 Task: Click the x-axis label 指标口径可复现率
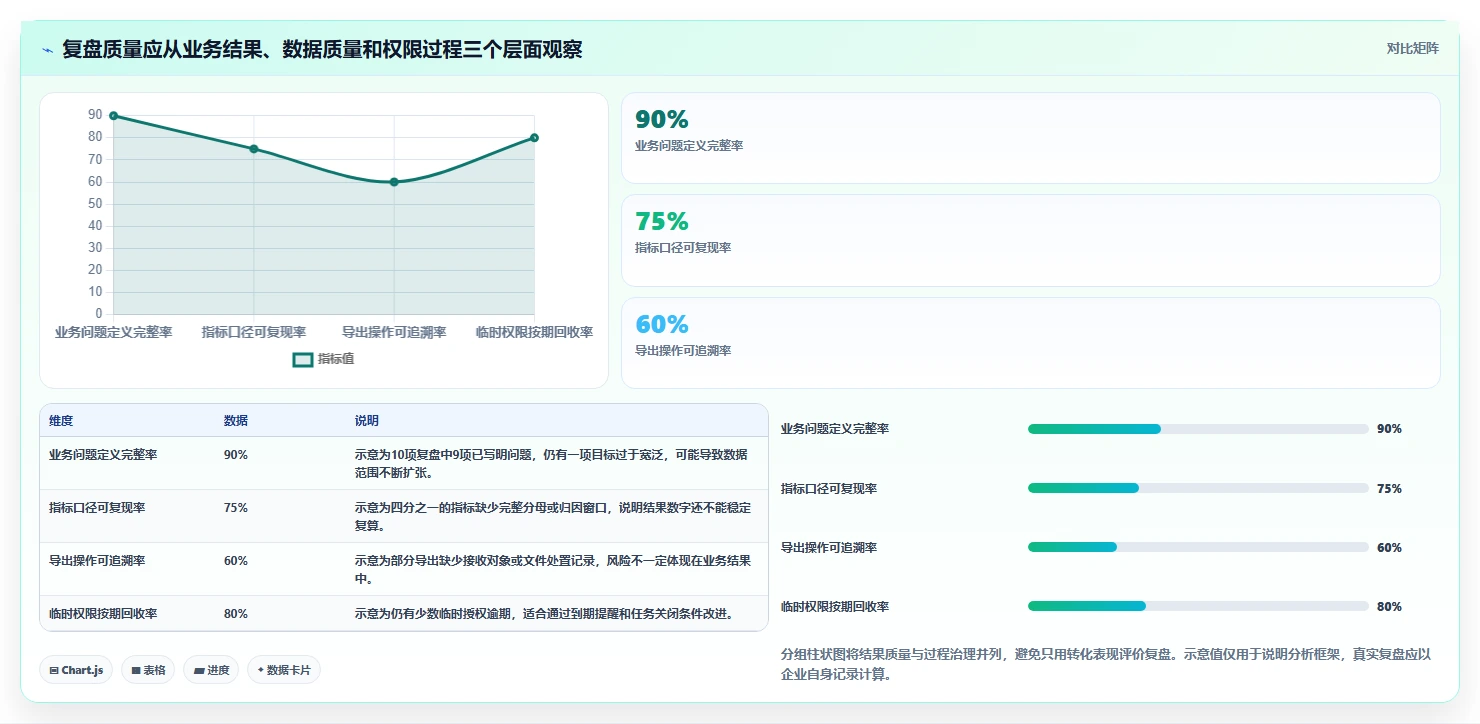pyautogui.click(x=254, y=332)
